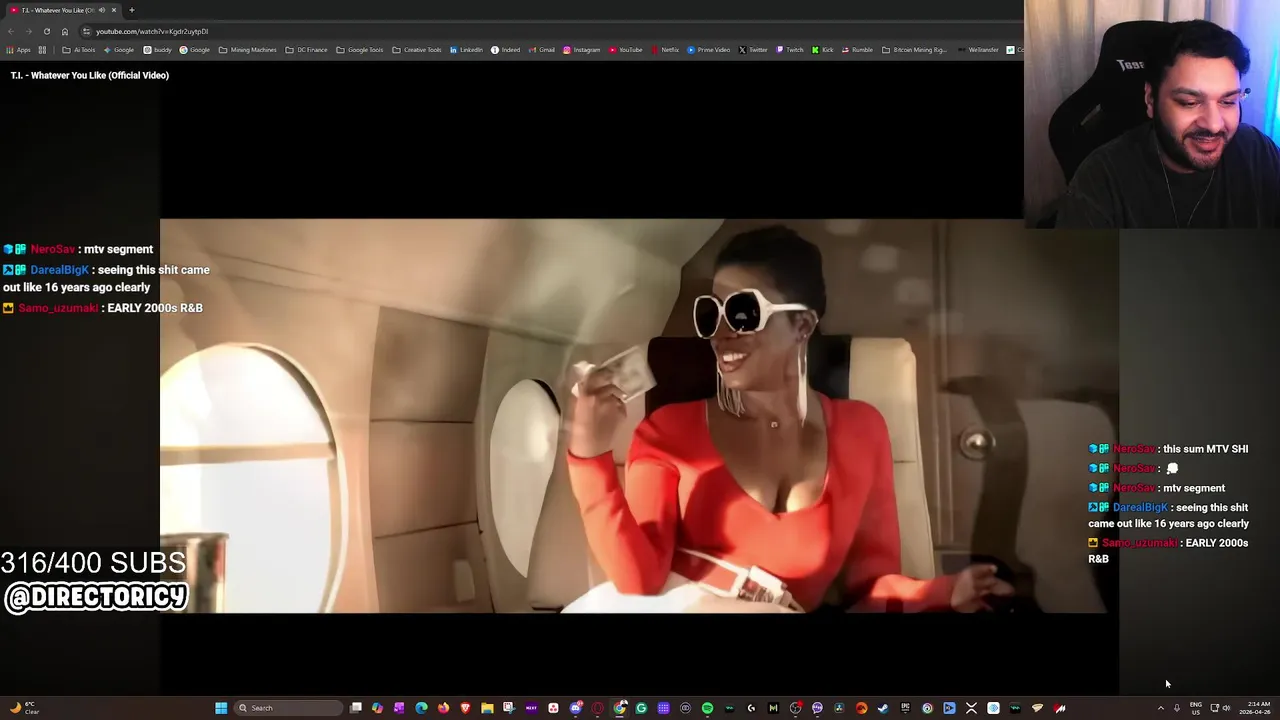
Task: Open the browser home page icon
Action: click(65, 31)
